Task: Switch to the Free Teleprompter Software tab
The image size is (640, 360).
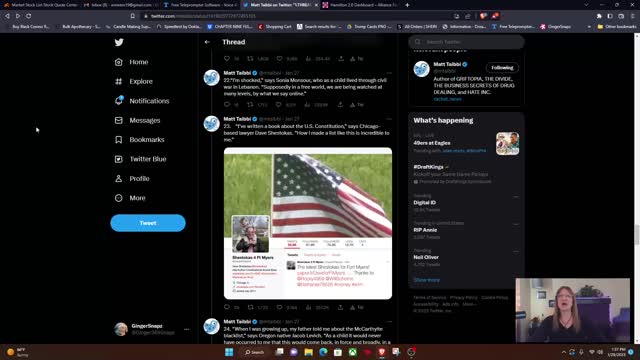Action: [x=199, y=5]
